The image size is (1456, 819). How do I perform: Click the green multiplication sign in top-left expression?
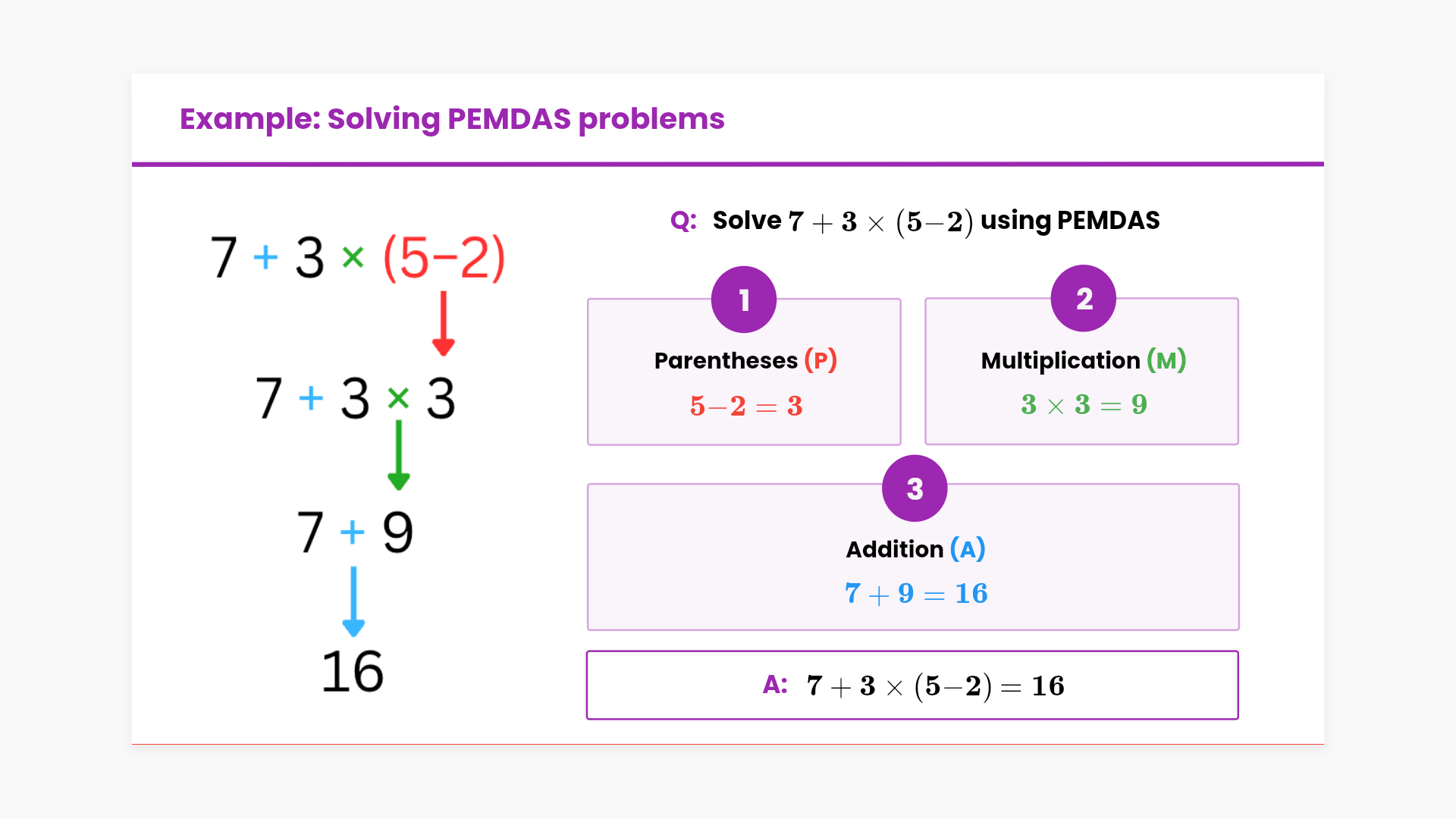click(353, 258)
